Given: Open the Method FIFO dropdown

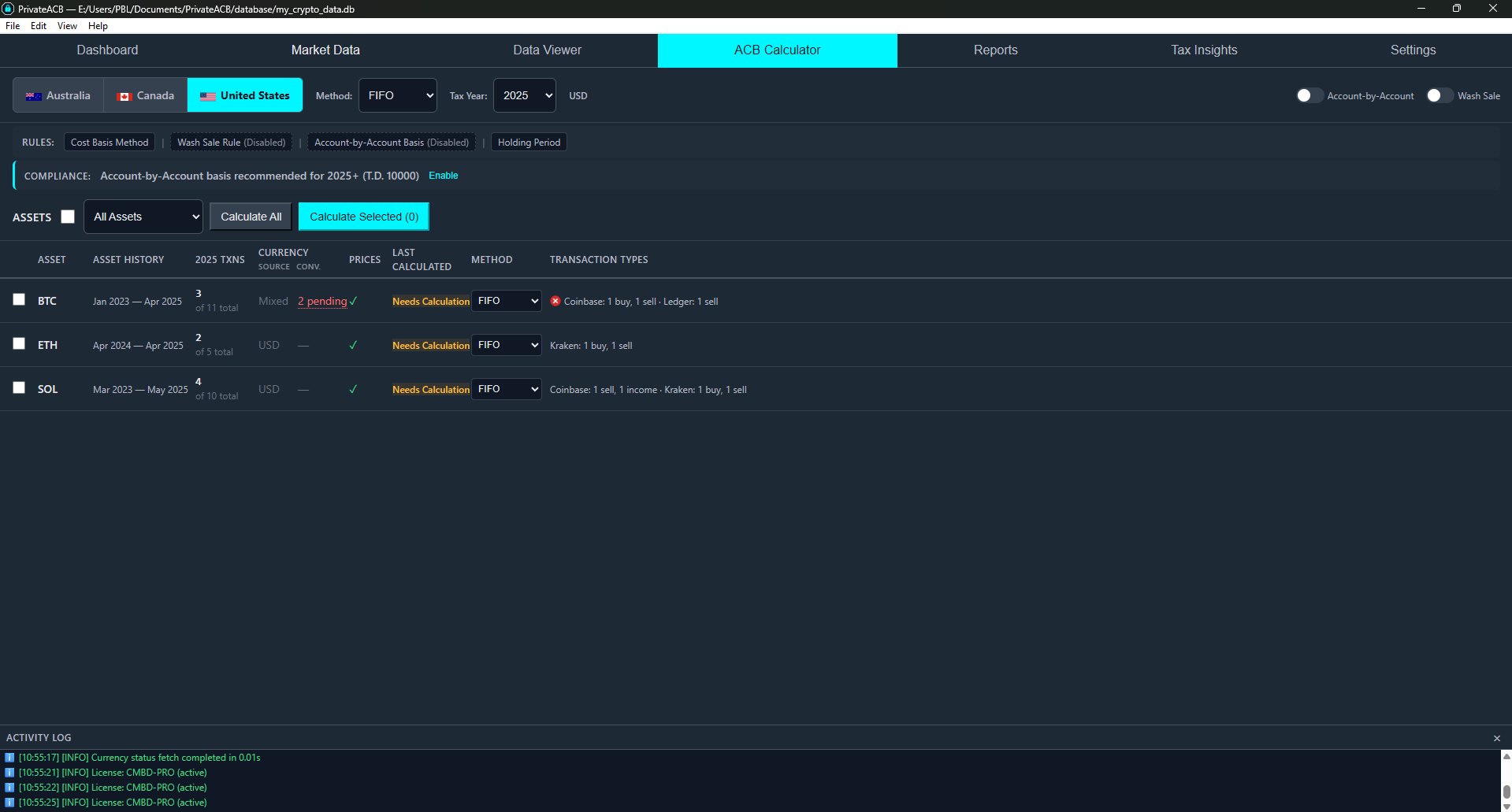Looking at the screenshot, I should pyautogui.click(x=397, y=95).
